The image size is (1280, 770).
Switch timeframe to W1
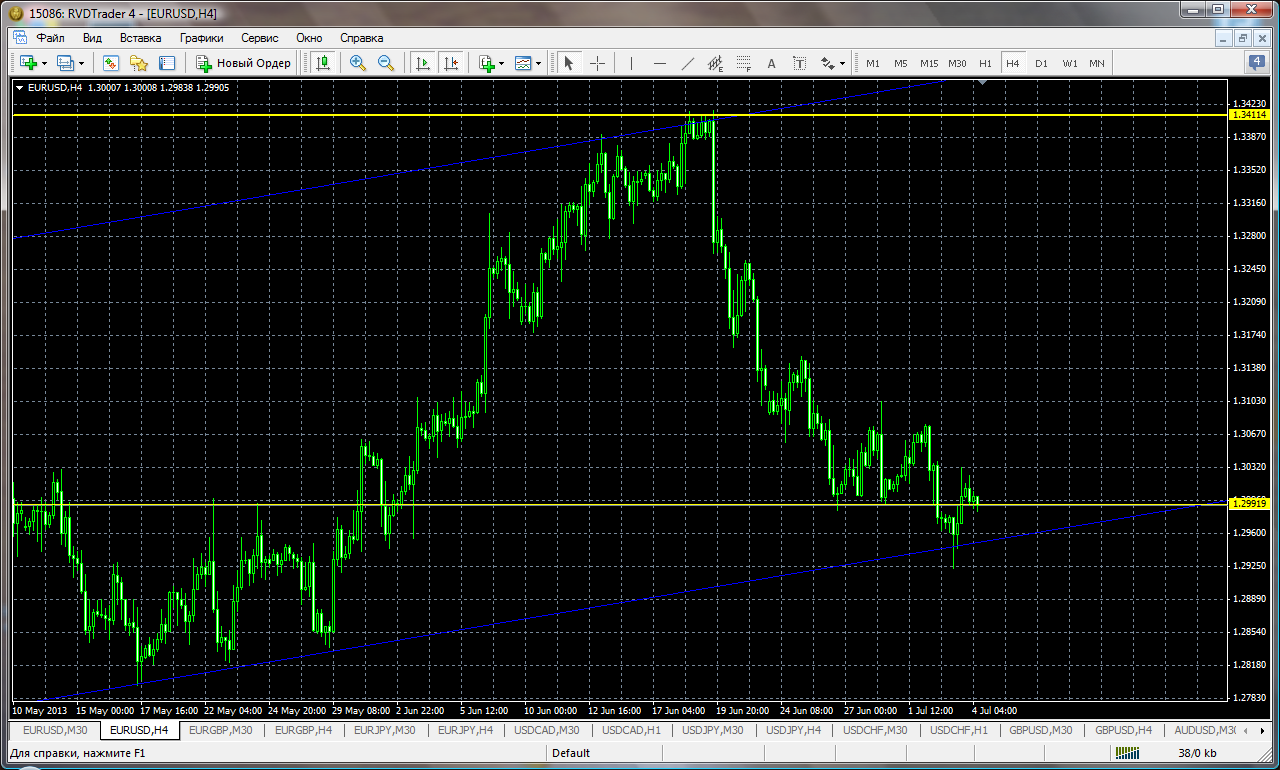click(x=1070, y=63)
